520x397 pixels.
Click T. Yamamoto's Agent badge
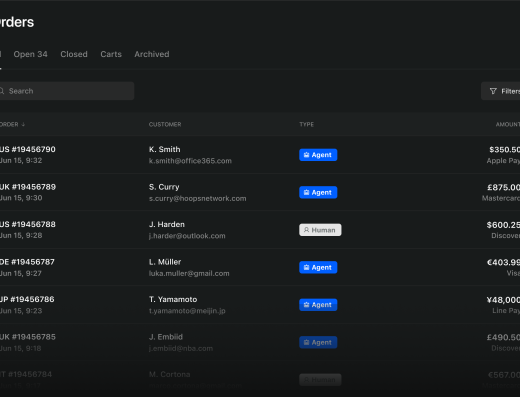pos(318,305)
